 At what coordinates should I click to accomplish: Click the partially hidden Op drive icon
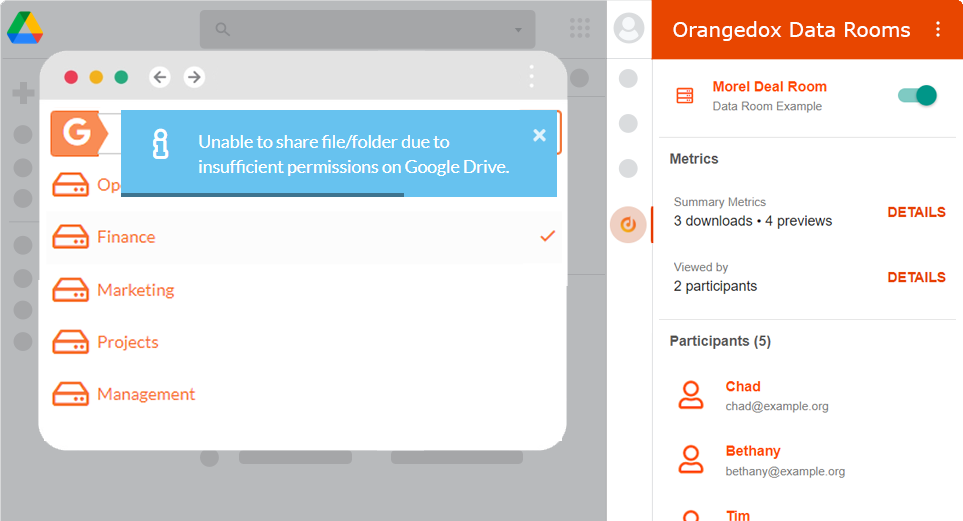pos(71,184)
